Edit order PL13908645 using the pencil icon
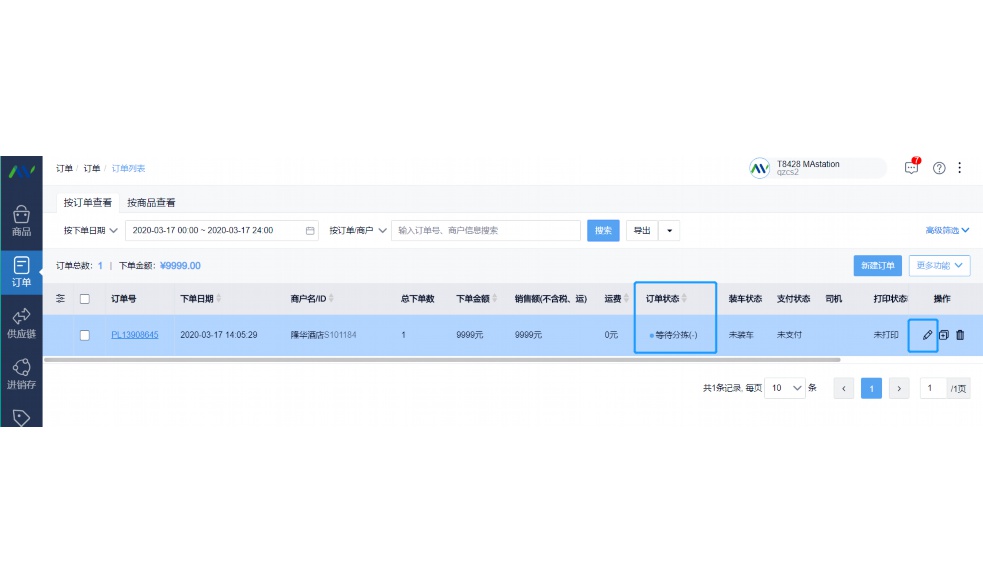 925,335
